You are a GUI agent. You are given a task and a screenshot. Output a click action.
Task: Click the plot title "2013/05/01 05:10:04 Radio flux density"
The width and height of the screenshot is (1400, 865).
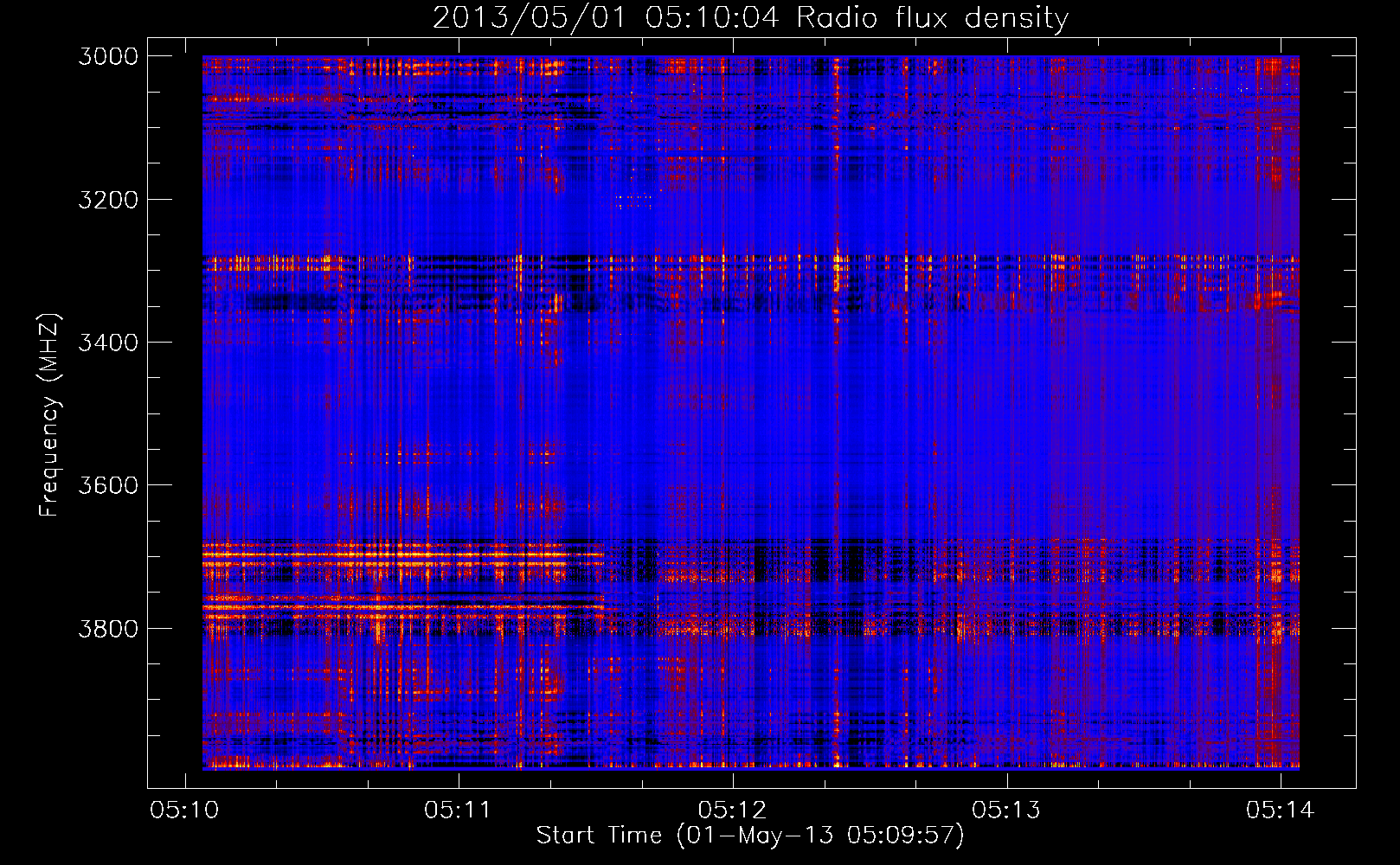(750, 18)
